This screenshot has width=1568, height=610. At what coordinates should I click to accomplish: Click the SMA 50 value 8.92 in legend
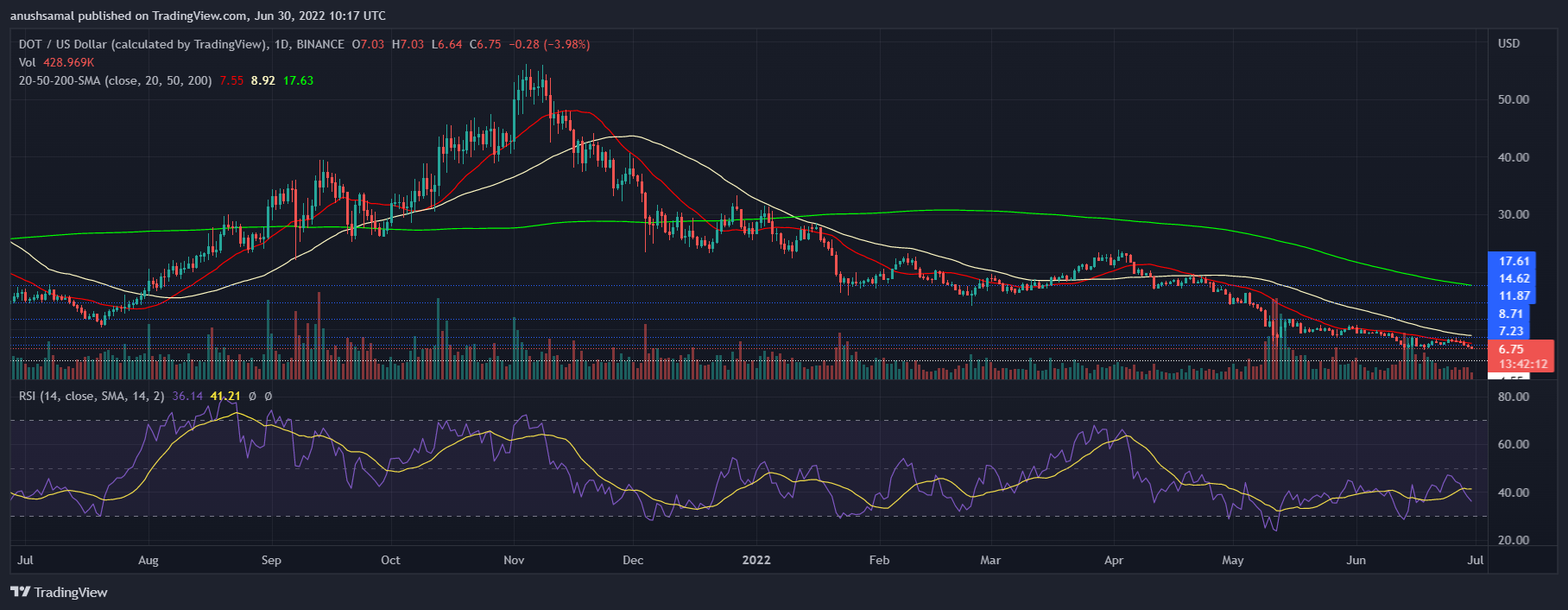pyautogui.click(x=263, y=80)
